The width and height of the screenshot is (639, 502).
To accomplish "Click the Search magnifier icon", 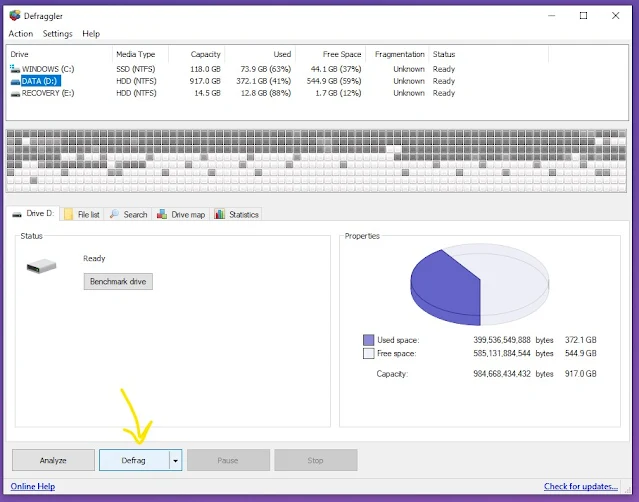I will 115,214.
